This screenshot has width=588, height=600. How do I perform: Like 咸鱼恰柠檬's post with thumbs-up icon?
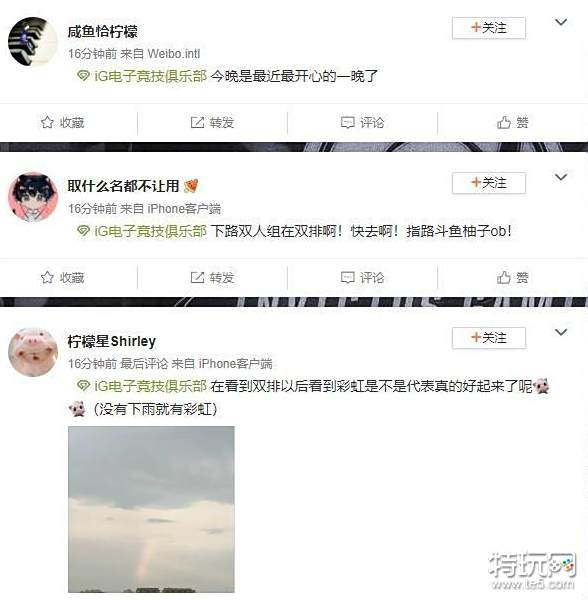click(x=503, y=122)
